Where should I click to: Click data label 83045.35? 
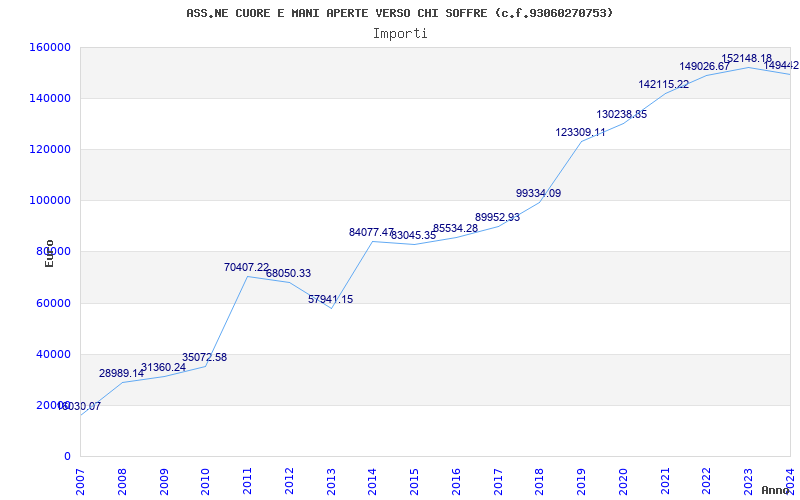pos(414,236)
